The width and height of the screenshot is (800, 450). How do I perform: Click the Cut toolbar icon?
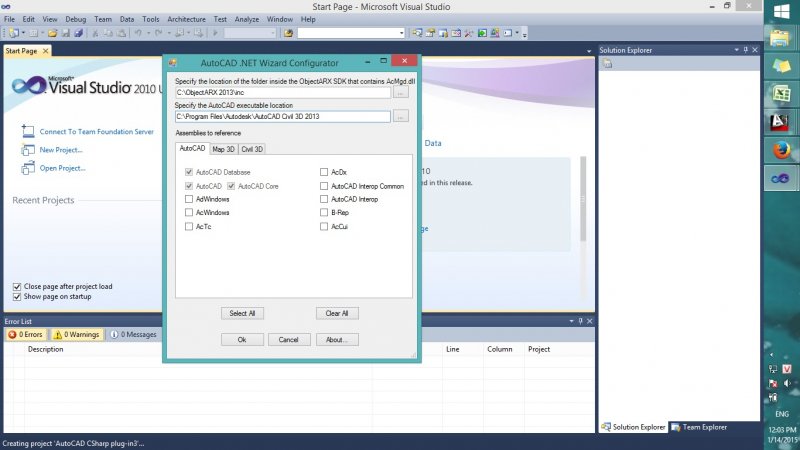(95, 33)
